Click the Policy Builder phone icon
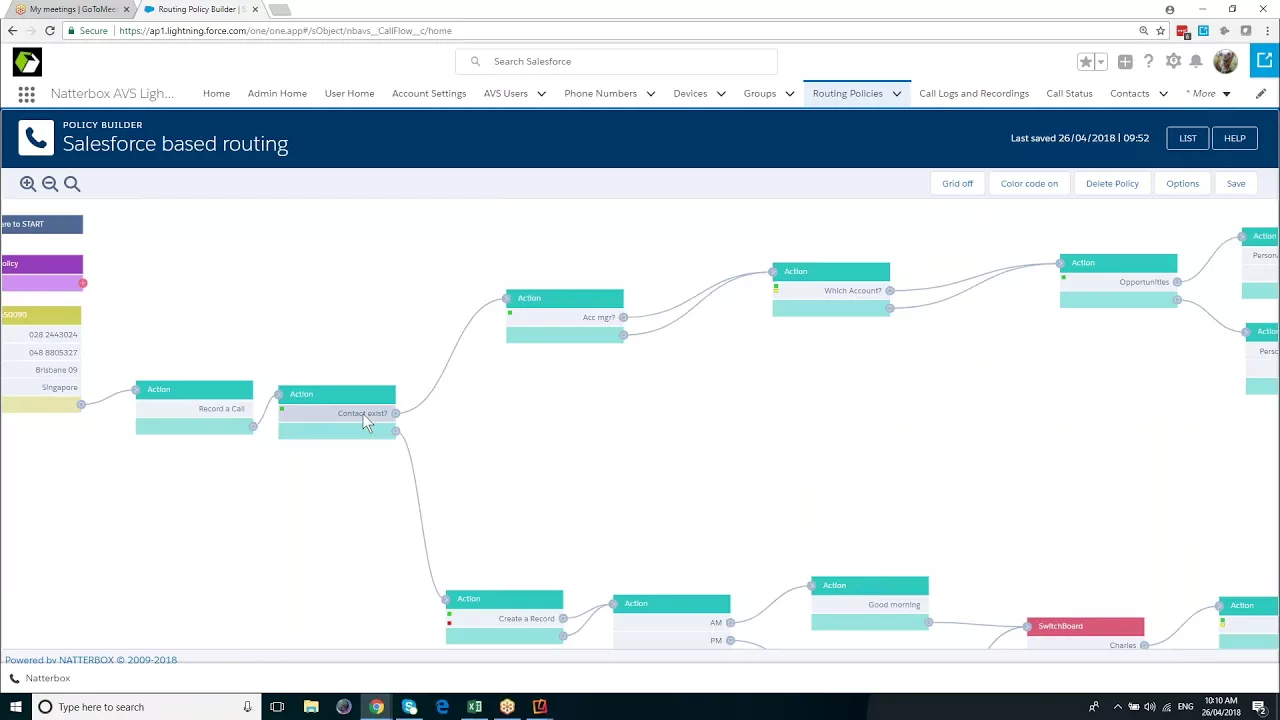The height and width of the screenshot is (720, 1280). coord(36,139)
